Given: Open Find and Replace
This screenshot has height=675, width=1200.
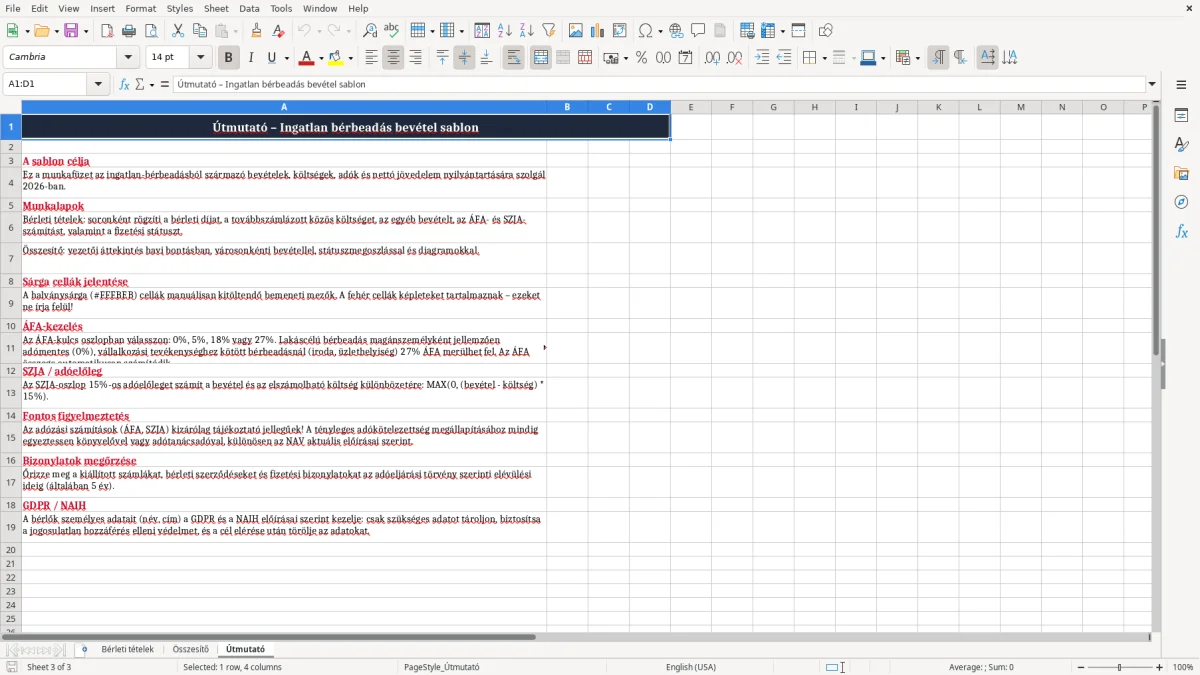Looking at the screenshot, I should pos(370,31).
